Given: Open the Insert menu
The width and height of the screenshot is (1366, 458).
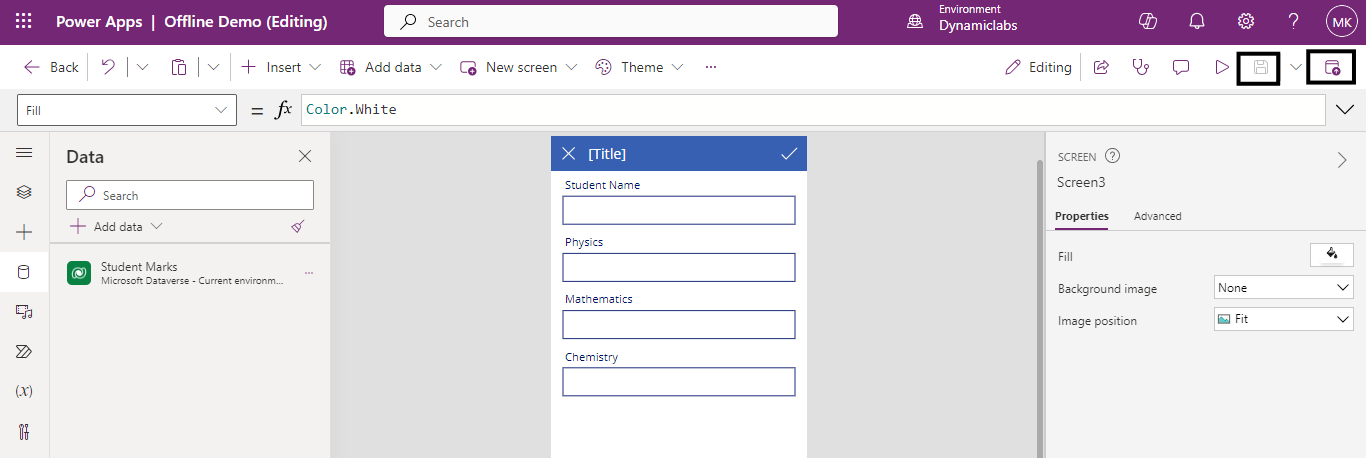Looking at the screenshot, I should pos(281,67).
